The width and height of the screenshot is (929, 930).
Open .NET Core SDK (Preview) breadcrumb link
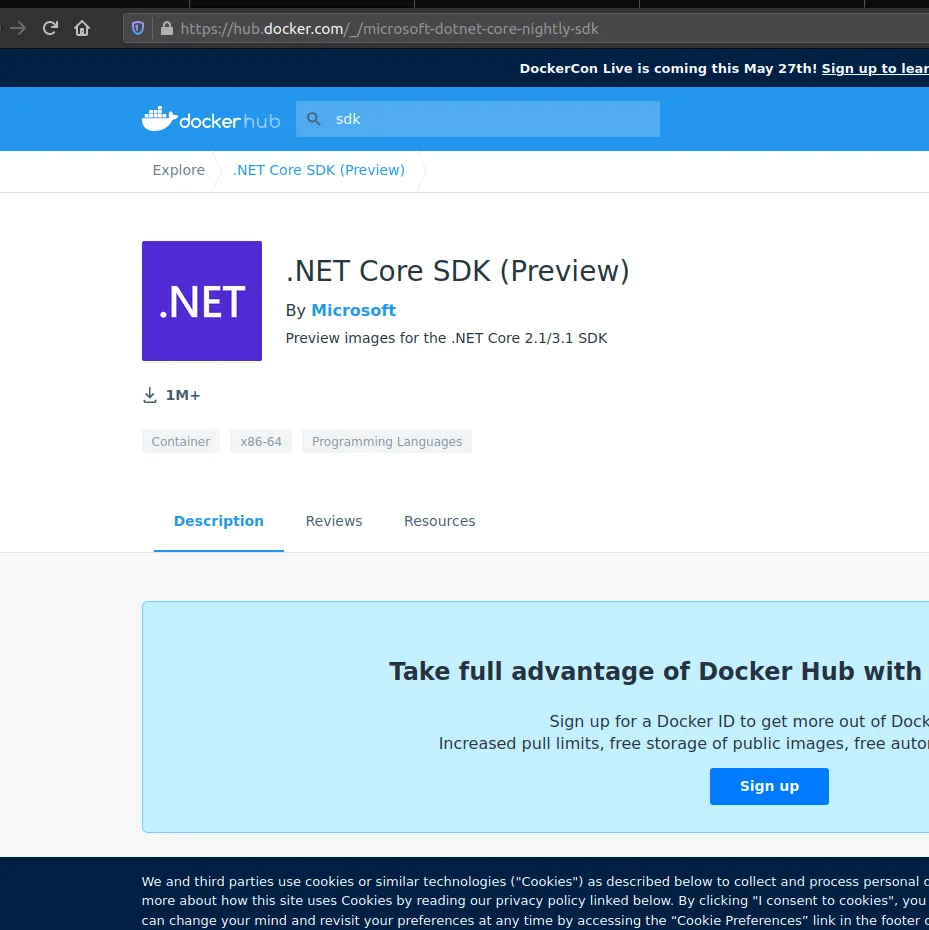point(319,170)
